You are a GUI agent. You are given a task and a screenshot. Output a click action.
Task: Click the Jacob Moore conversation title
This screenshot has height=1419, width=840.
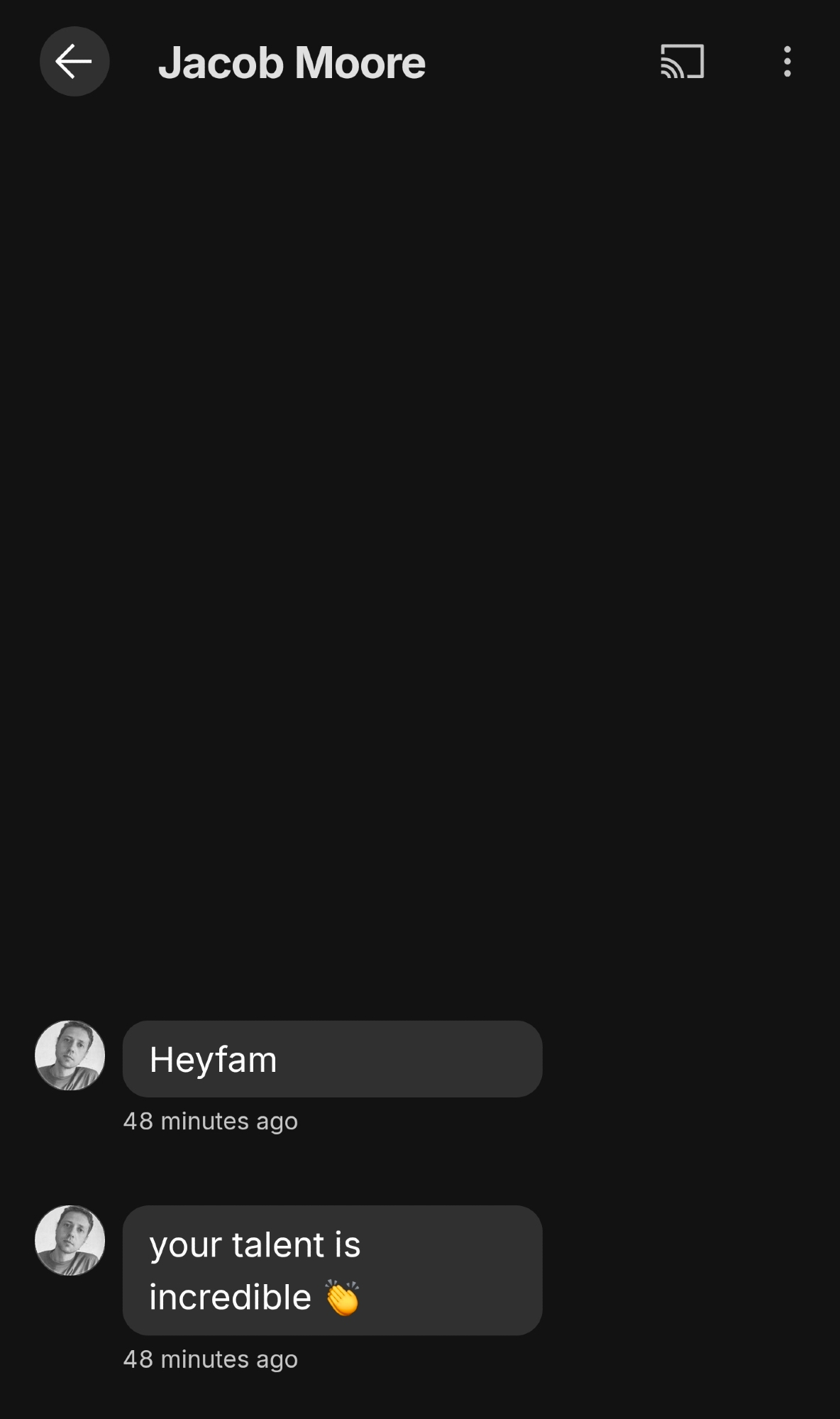pos(292,62)
